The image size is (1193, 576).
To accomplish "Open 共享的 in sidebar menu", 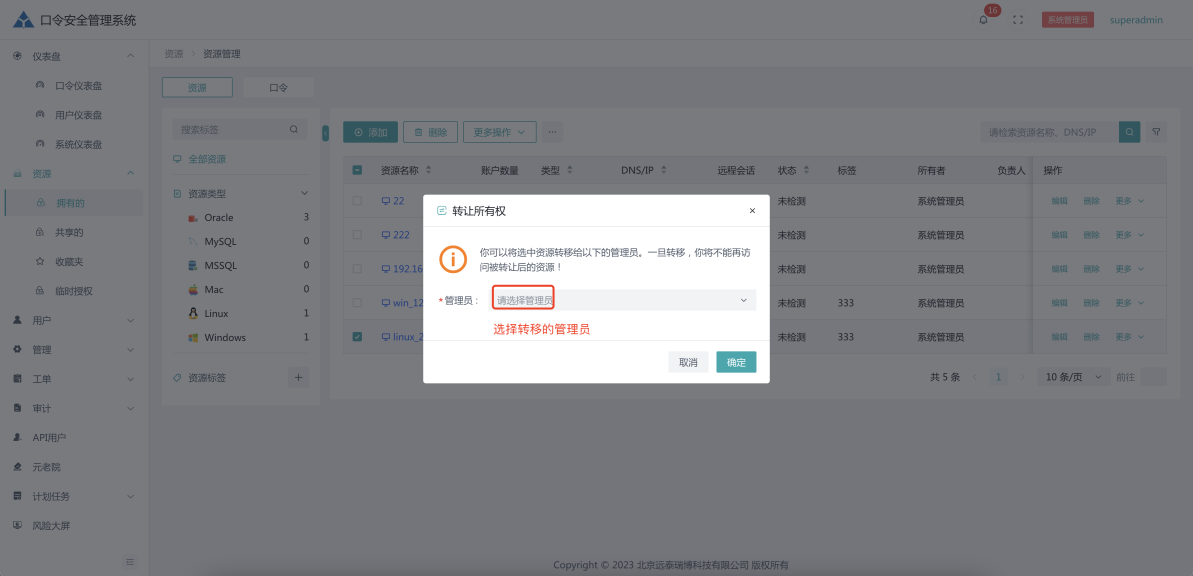I will tap(69, 232).
